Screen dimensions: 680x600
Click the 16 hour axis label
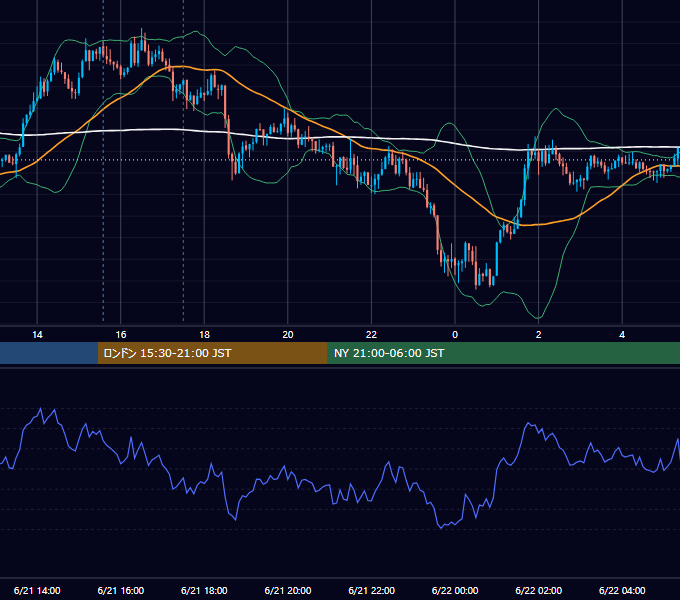(121, 335)
